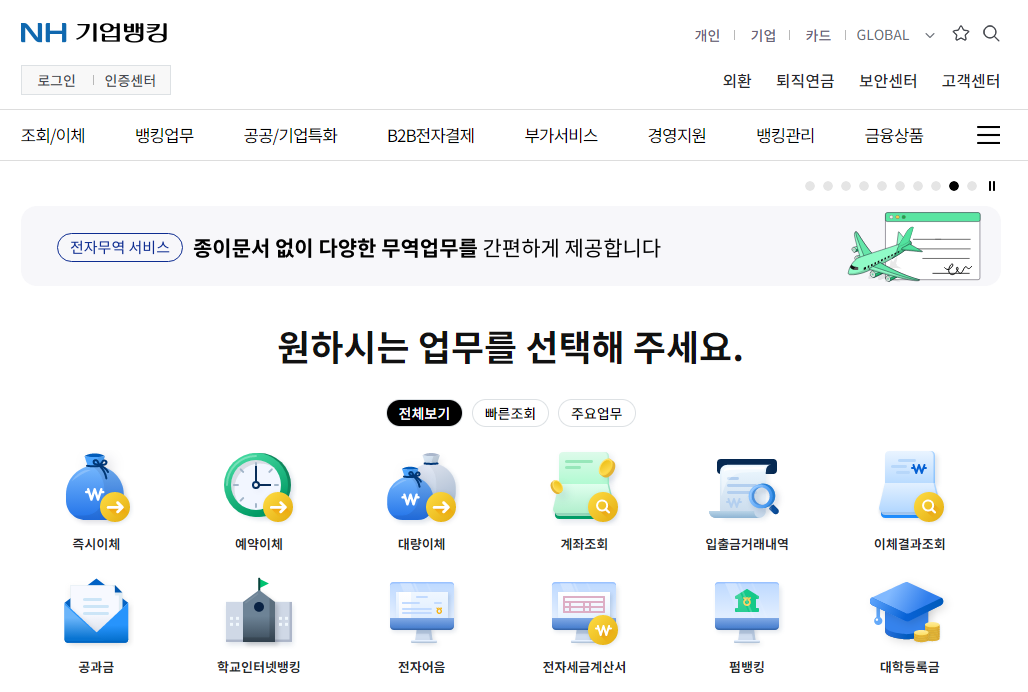Open the 예약이체 clock icon
Image resolution: width=1028 pixels, height=692 pixels.
tap(258, 487)
